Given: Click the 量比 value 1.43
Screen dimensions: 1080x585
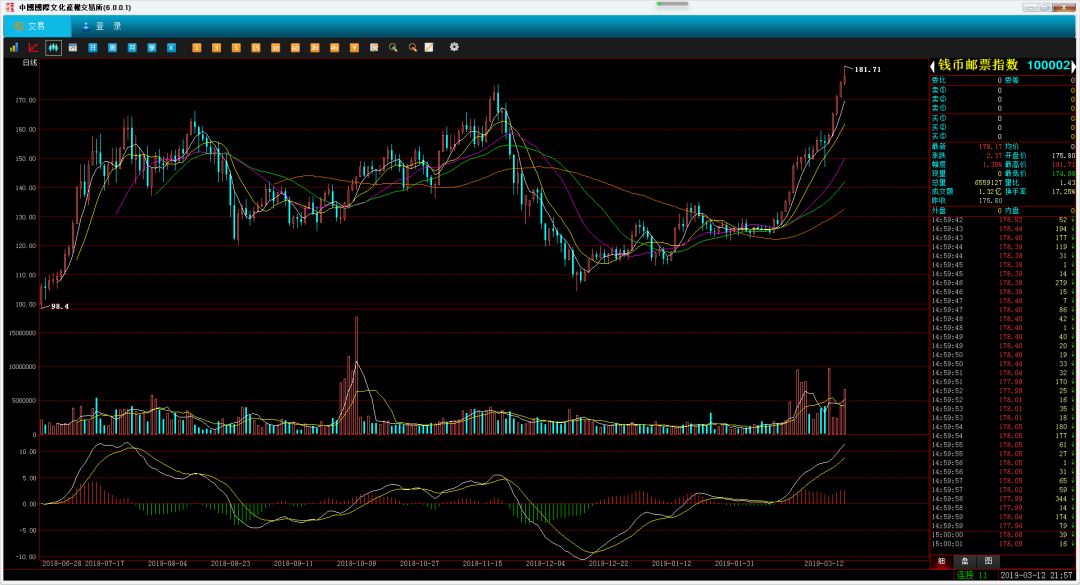Looking at the screenshot, I should pyautogui.click(x=1067, y=183).
